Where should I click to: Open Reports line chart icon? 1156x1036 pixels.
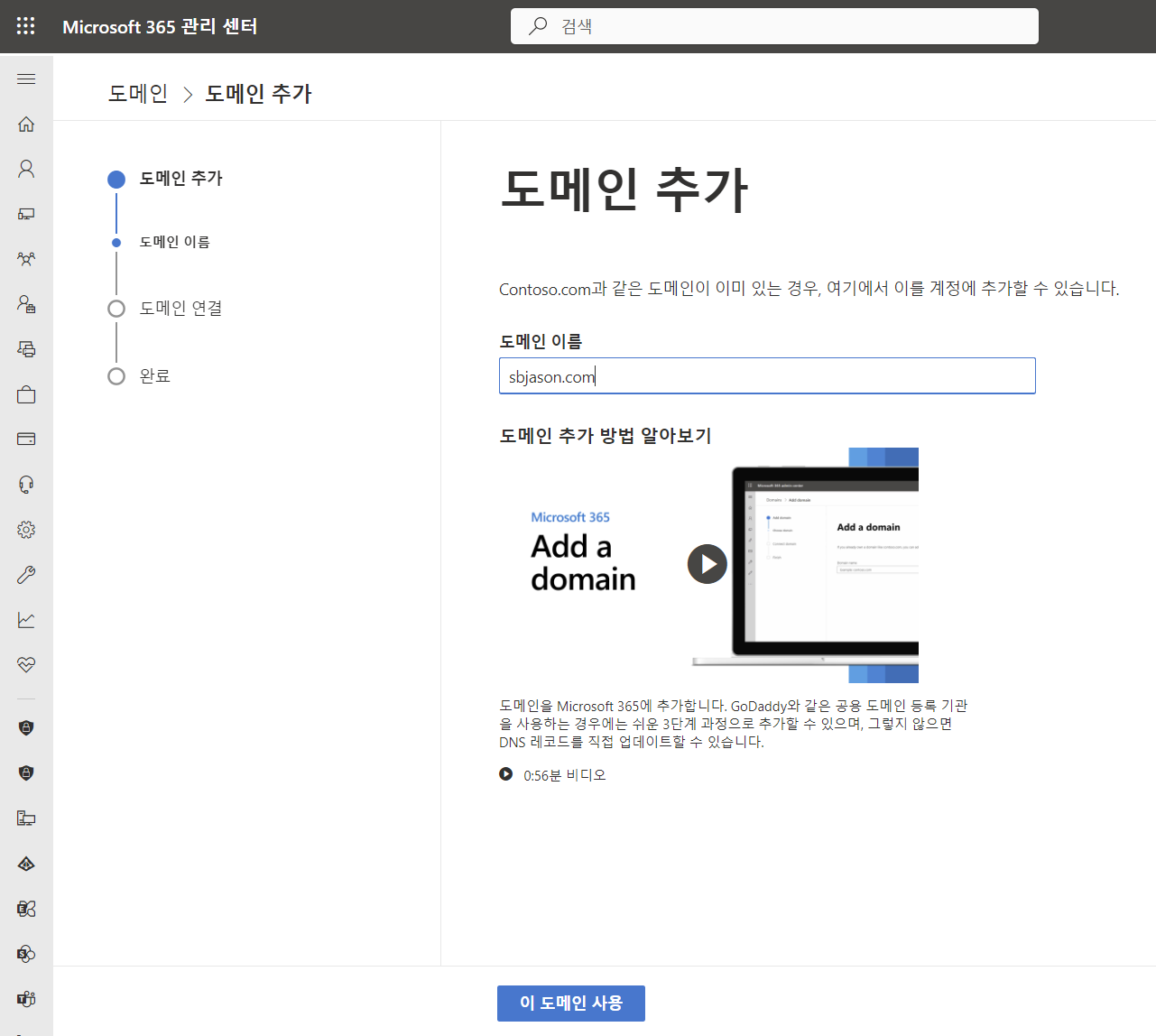(x=26, y=620)
